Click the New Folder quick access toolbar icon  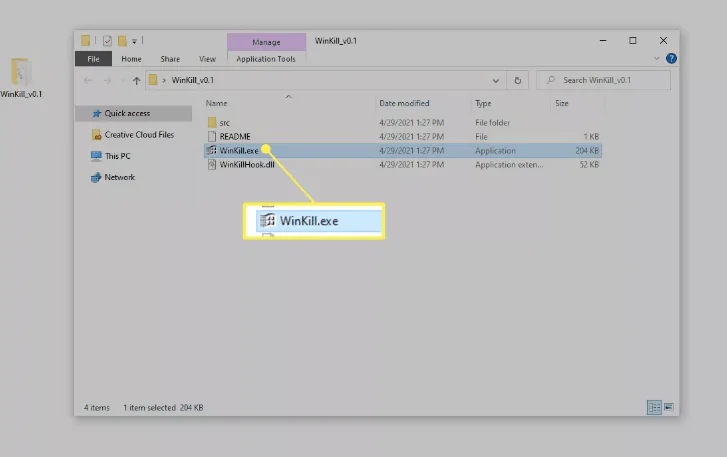pos(122,41)
